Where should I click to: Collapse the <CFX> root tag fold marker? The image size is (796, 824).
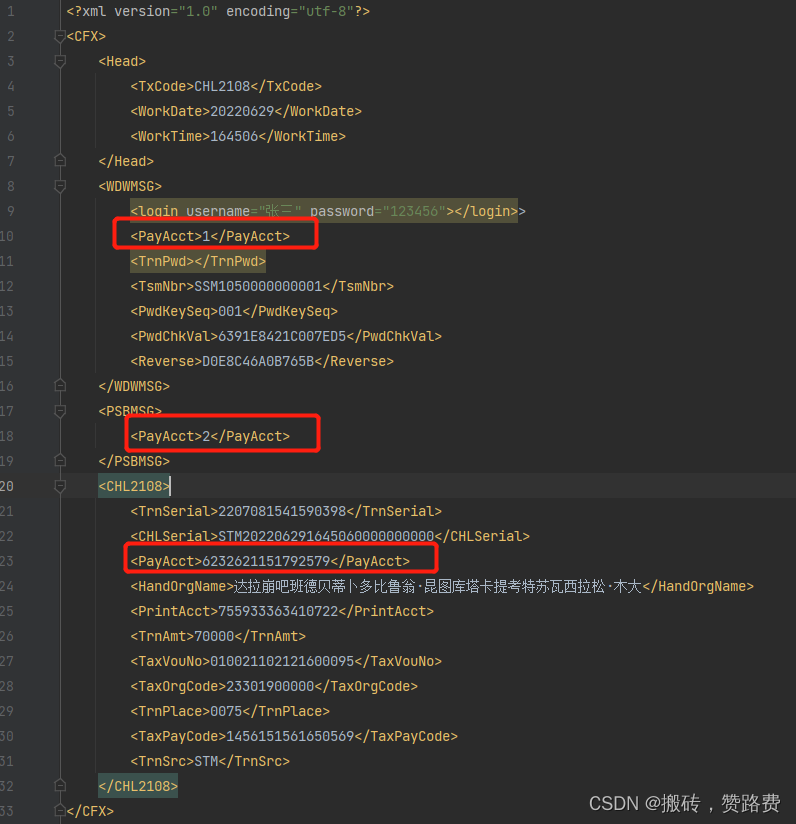tap(60, 36)
